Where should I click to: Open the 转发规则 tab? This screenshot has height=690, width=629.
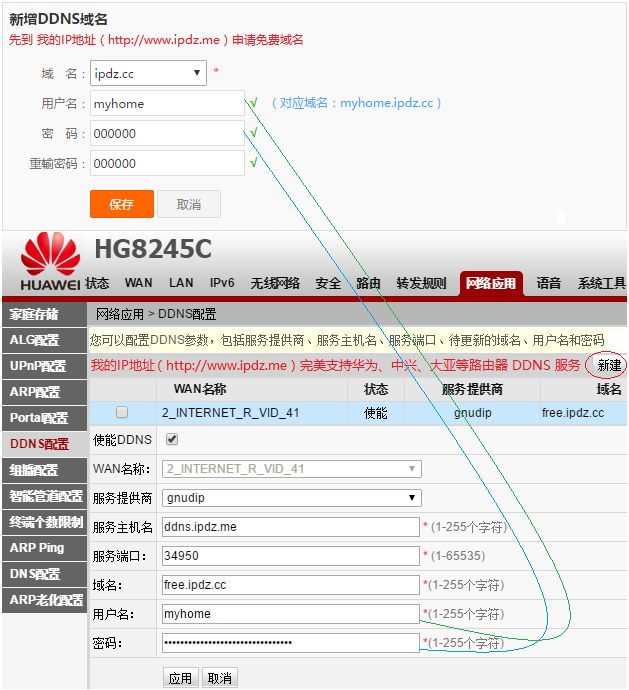pyautogui.click(x=421, y=283)
